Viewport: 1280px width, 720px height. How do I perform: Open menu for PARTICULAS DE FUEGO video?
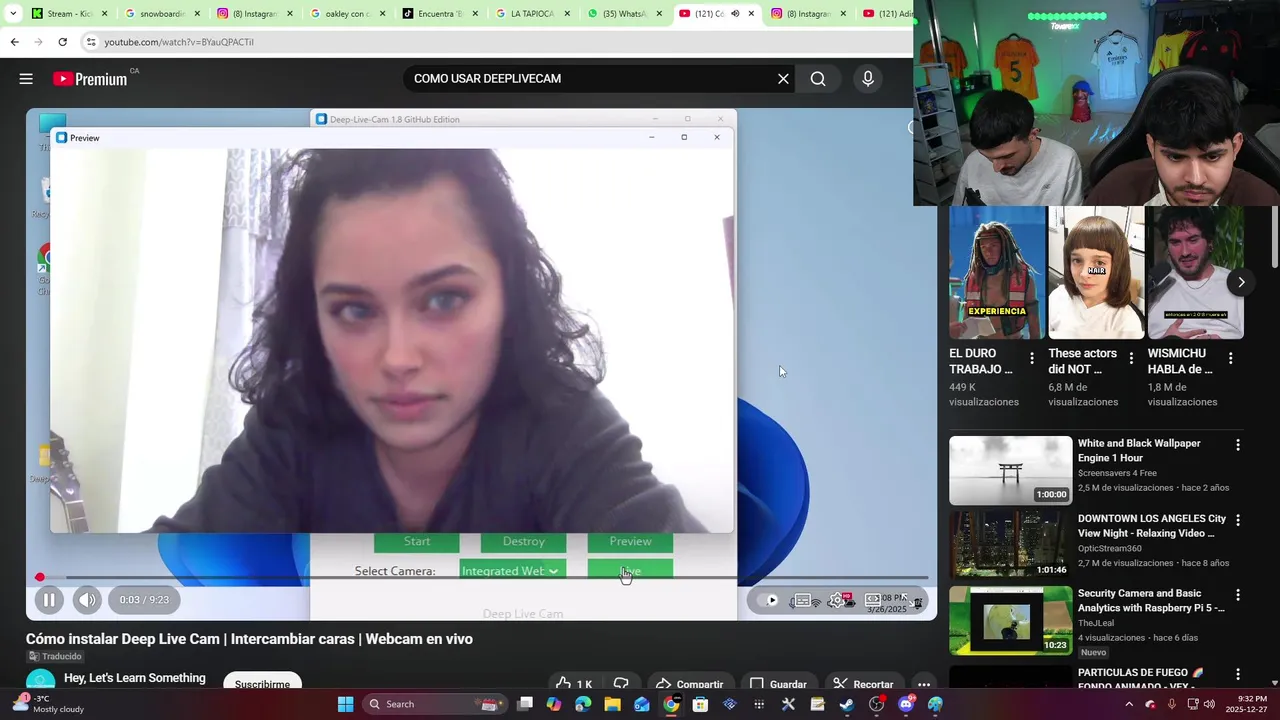pos(1238,675)
